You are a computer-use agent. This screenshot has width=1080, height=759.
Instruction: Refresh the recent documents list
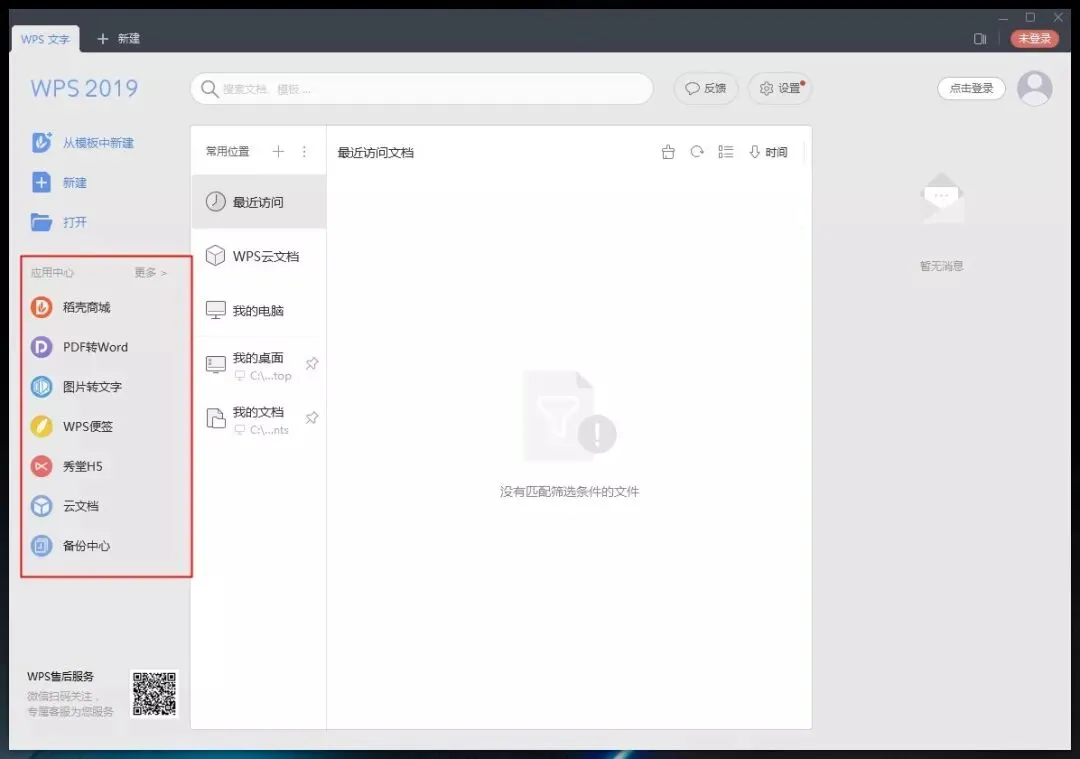click(x=697, y=152)
